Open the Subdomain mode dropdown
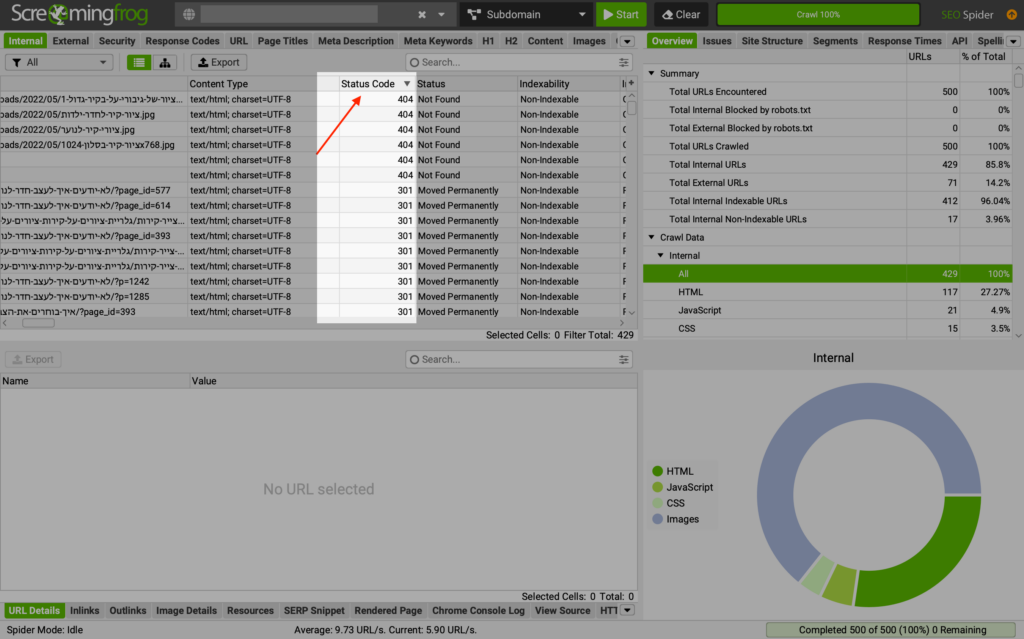Viewport: 1024px width, 639px height. pos(526,14)
